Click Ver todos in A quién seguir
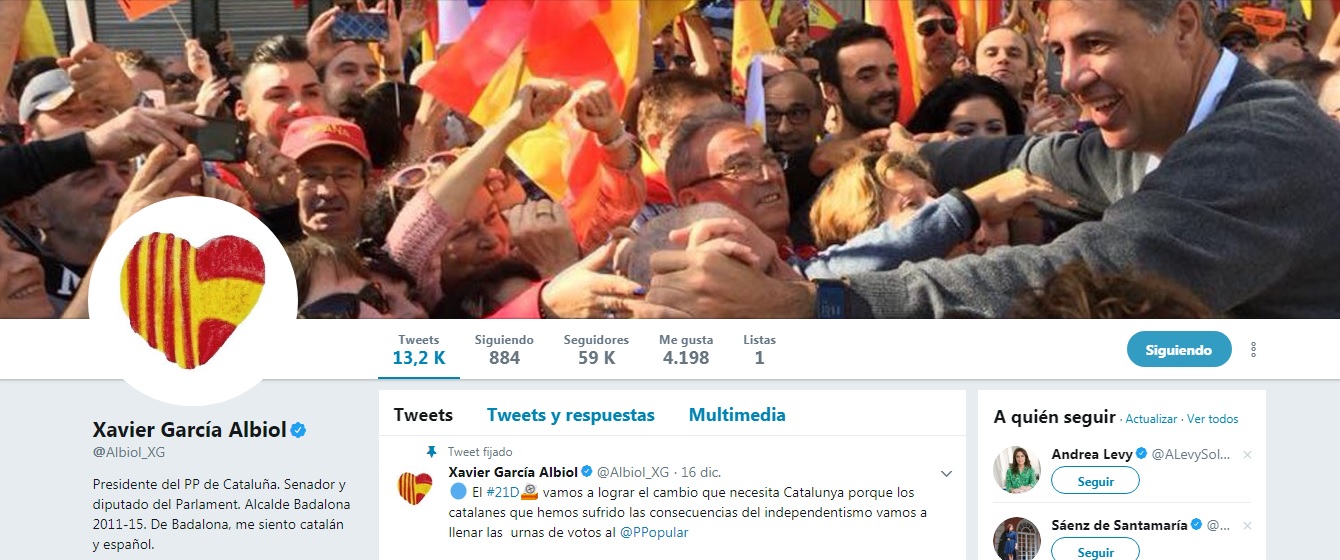This screenshot has height=560, width=1340. [1212, 419]
